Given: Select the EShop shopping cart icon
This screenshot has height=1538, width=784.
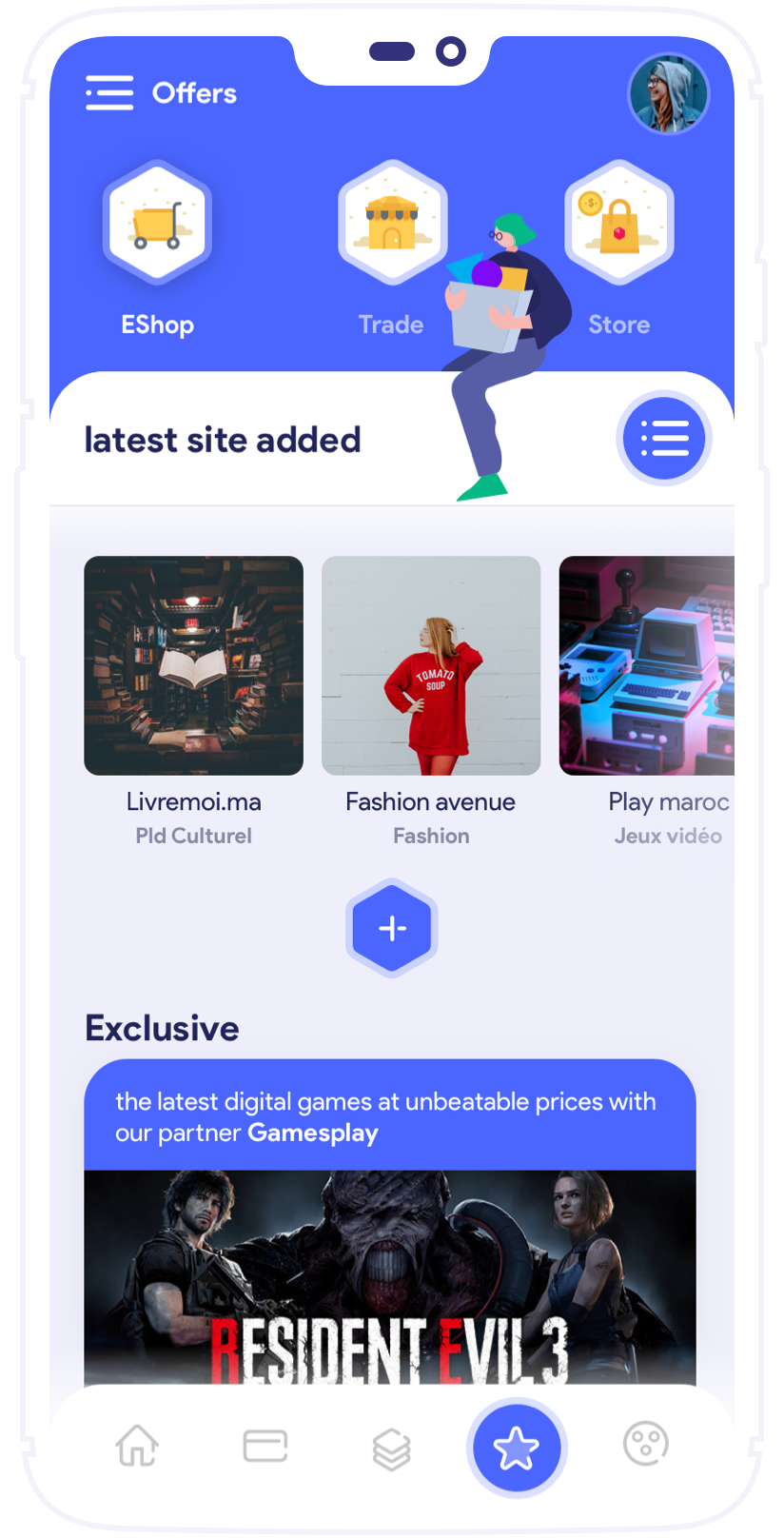Looking at the screenshot, I should coord(157,223).
